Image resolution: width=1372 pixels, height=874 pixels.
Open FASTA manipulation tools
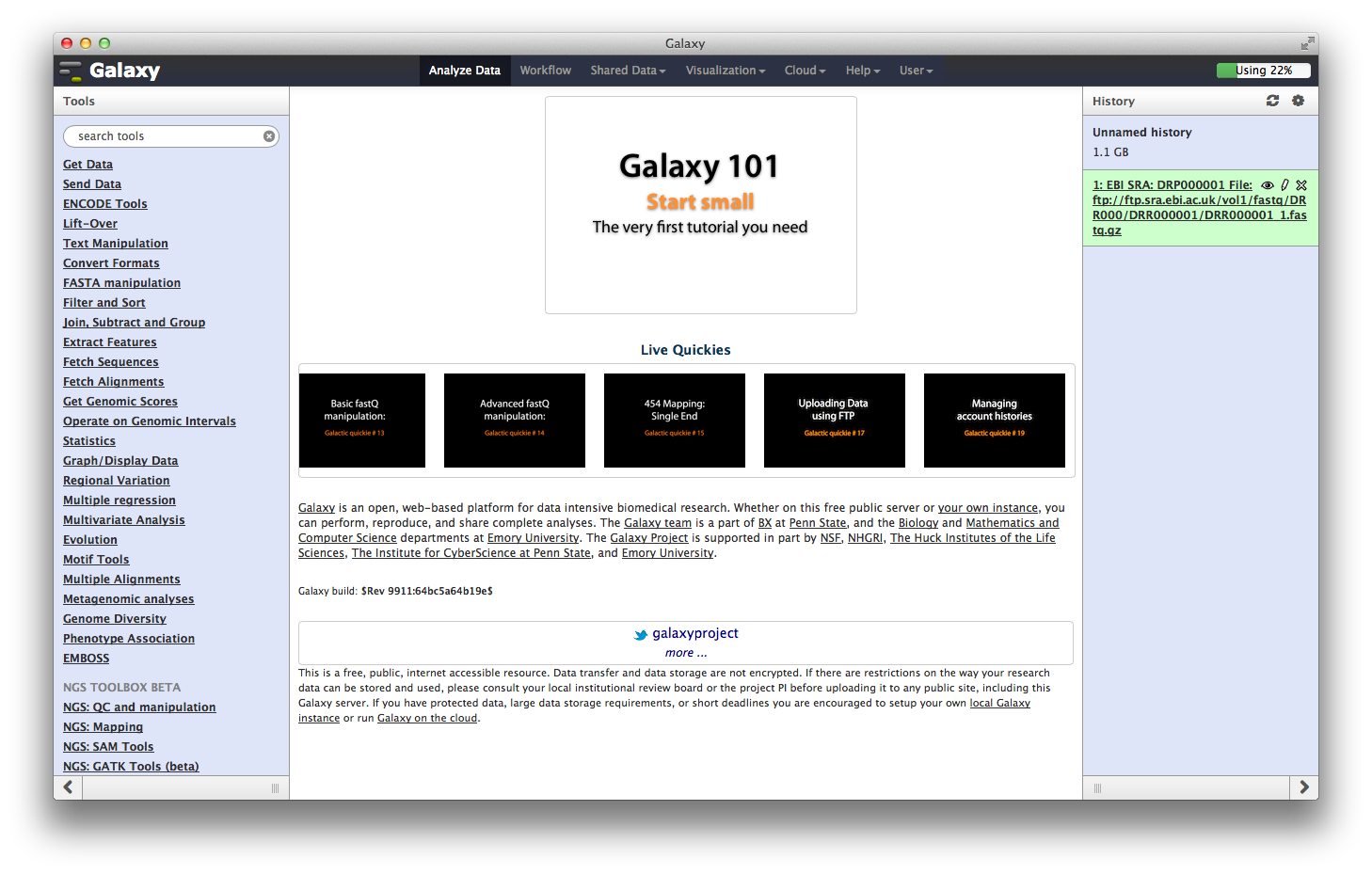coord(121,283)
